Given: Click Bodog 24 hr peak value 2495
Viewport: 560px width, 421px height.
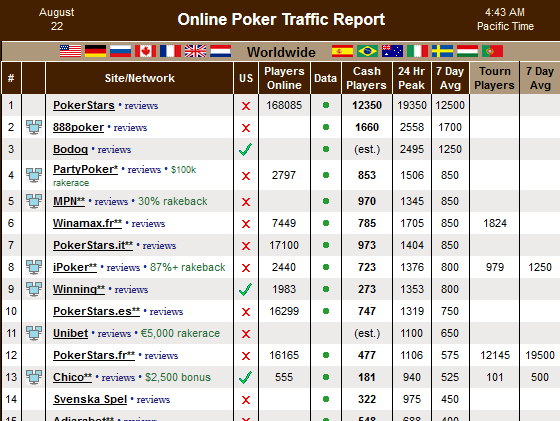Looking at the screenshot, I should (412, 149).
